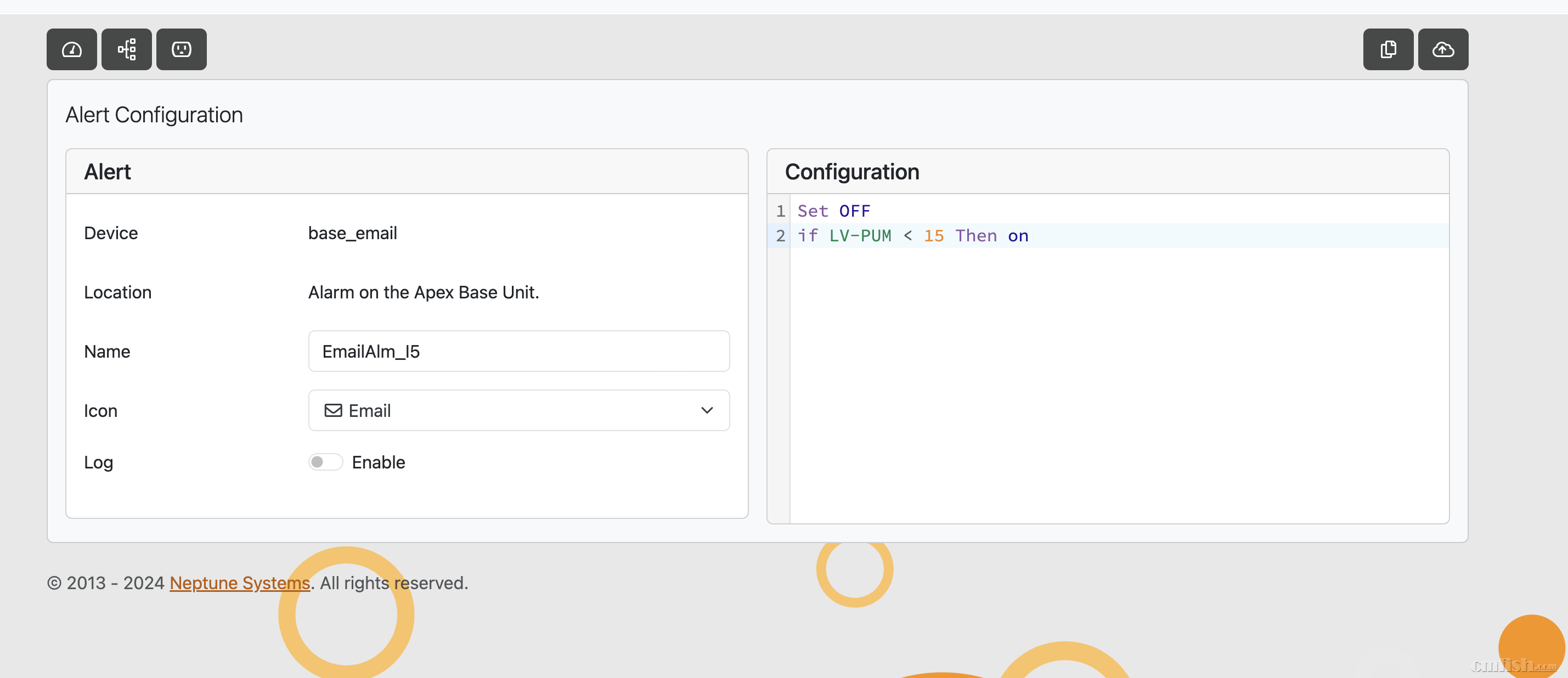Click the copy documents icon
The width and height of the screenshot is (1568, 678).
coord(1388,49)
